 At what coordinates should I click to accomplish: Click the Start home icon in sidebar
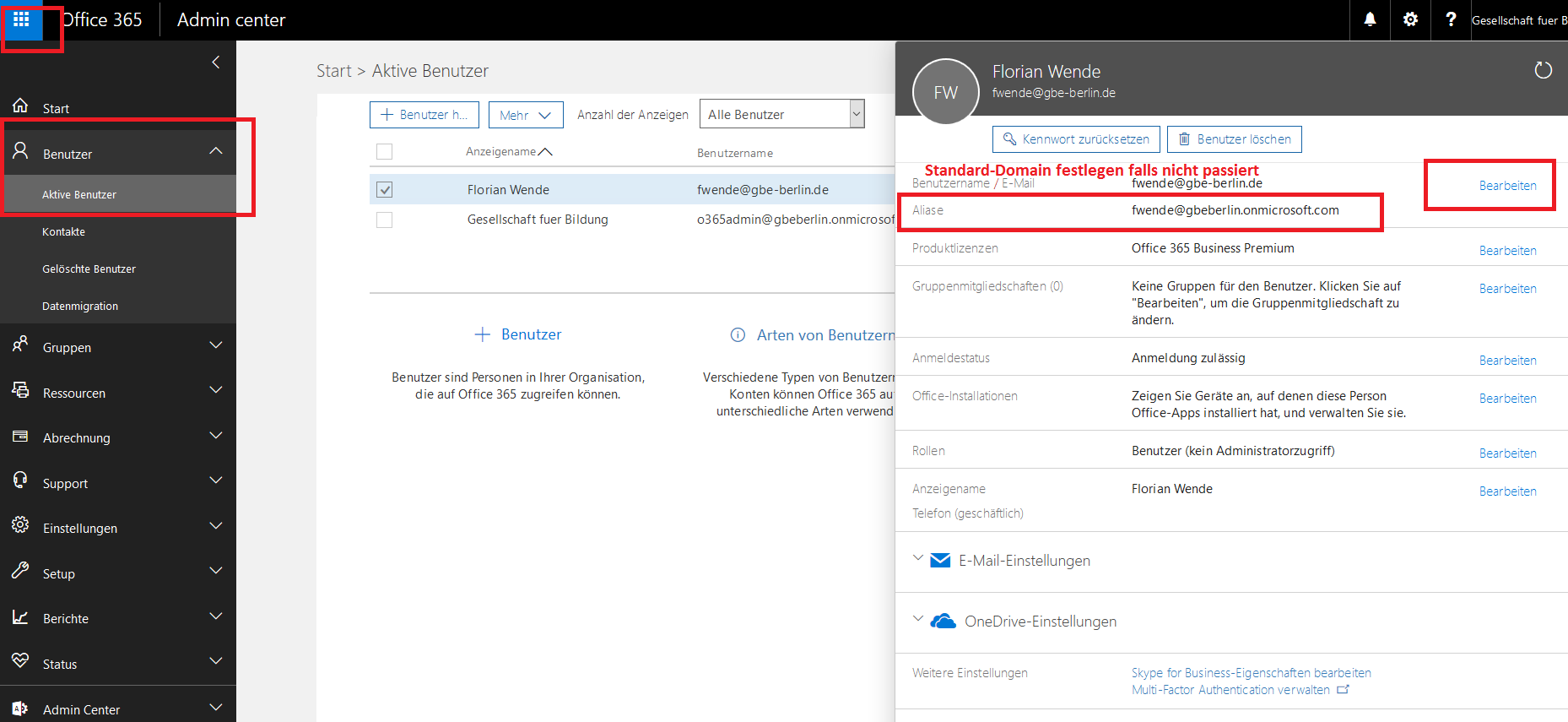[20, 106]
